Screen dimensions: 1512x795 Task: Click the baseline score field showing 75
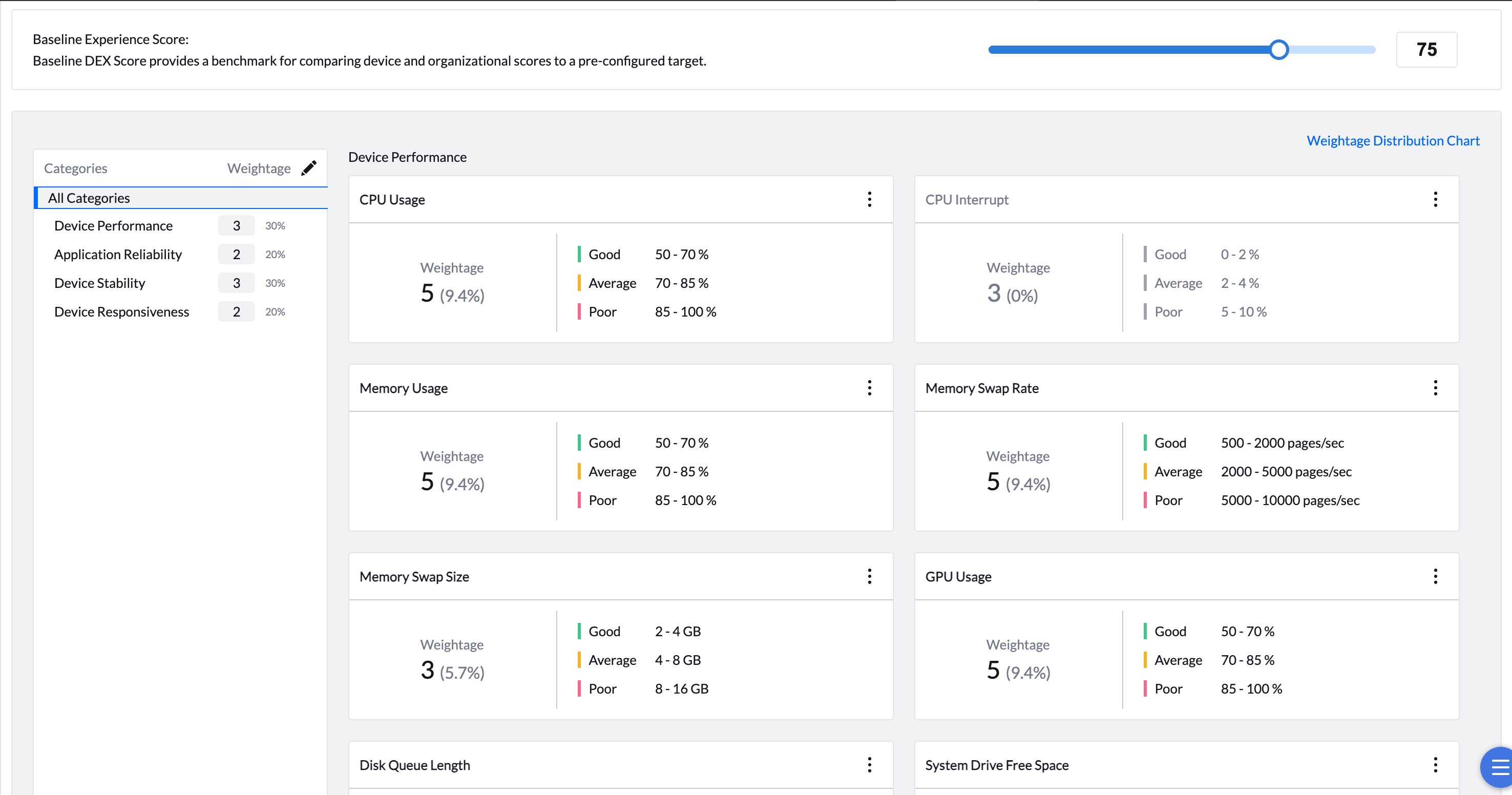pyautogui.click(x=1426, y=50)
